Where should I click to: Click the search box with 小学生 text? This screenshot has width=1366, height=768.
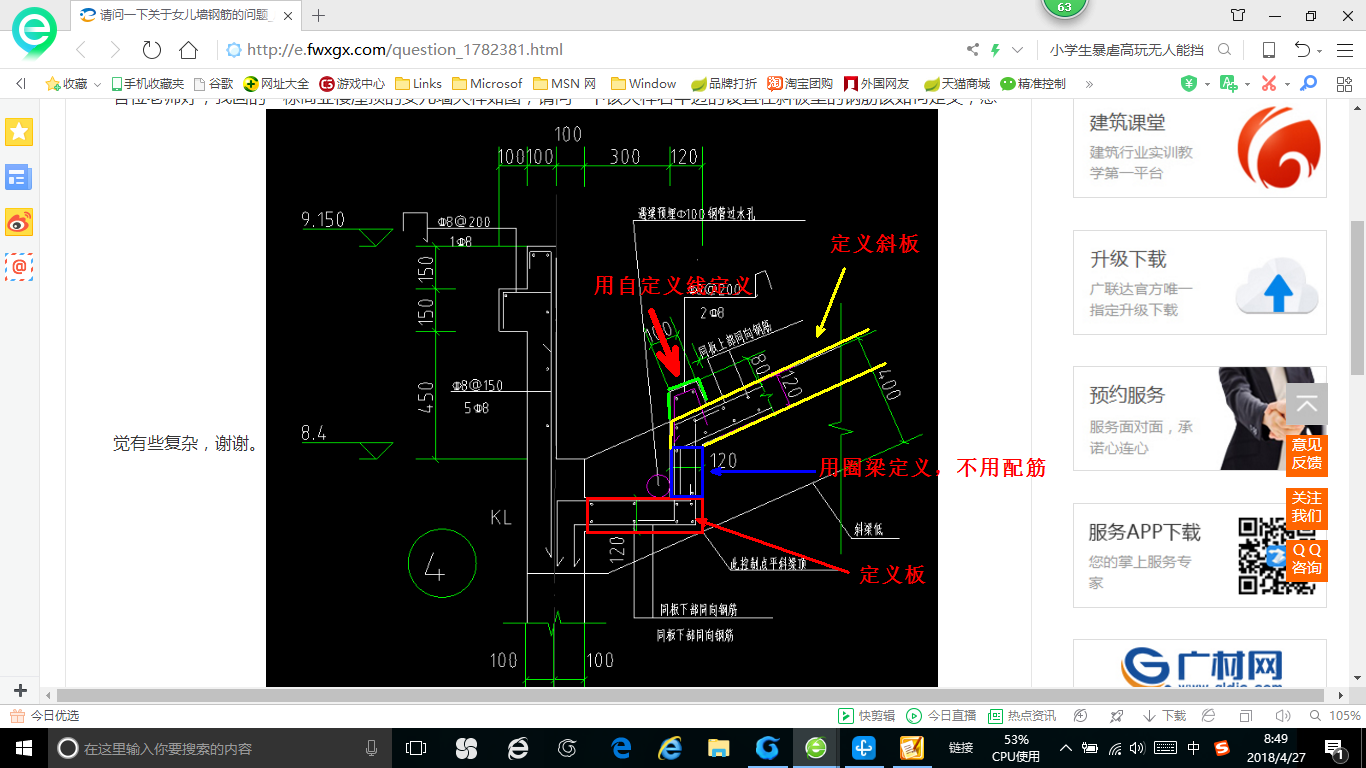[1125, 50]
